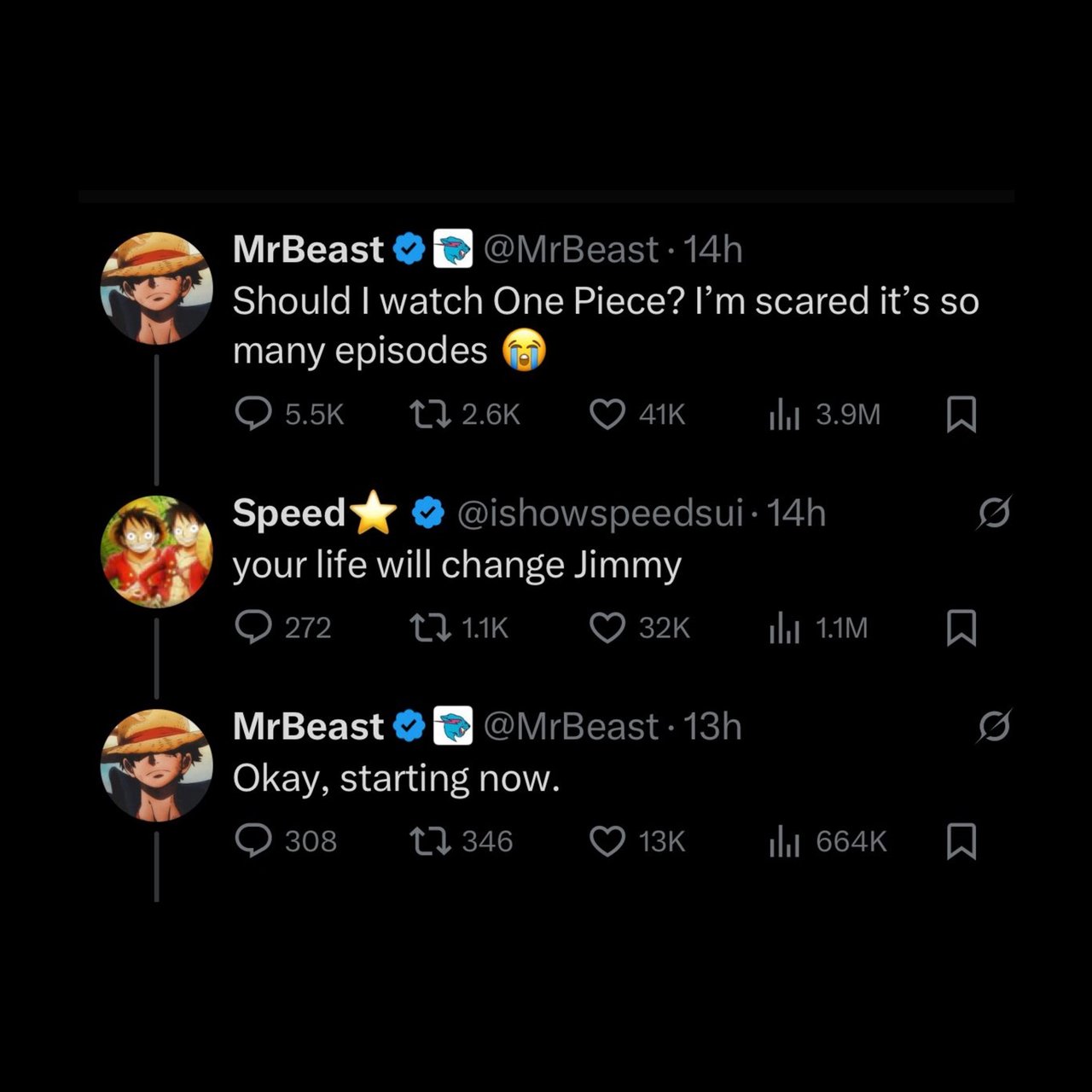The image size is (1092, 1092).
Task: View analytics showing 3.9M views
Action: pos(784,415)
